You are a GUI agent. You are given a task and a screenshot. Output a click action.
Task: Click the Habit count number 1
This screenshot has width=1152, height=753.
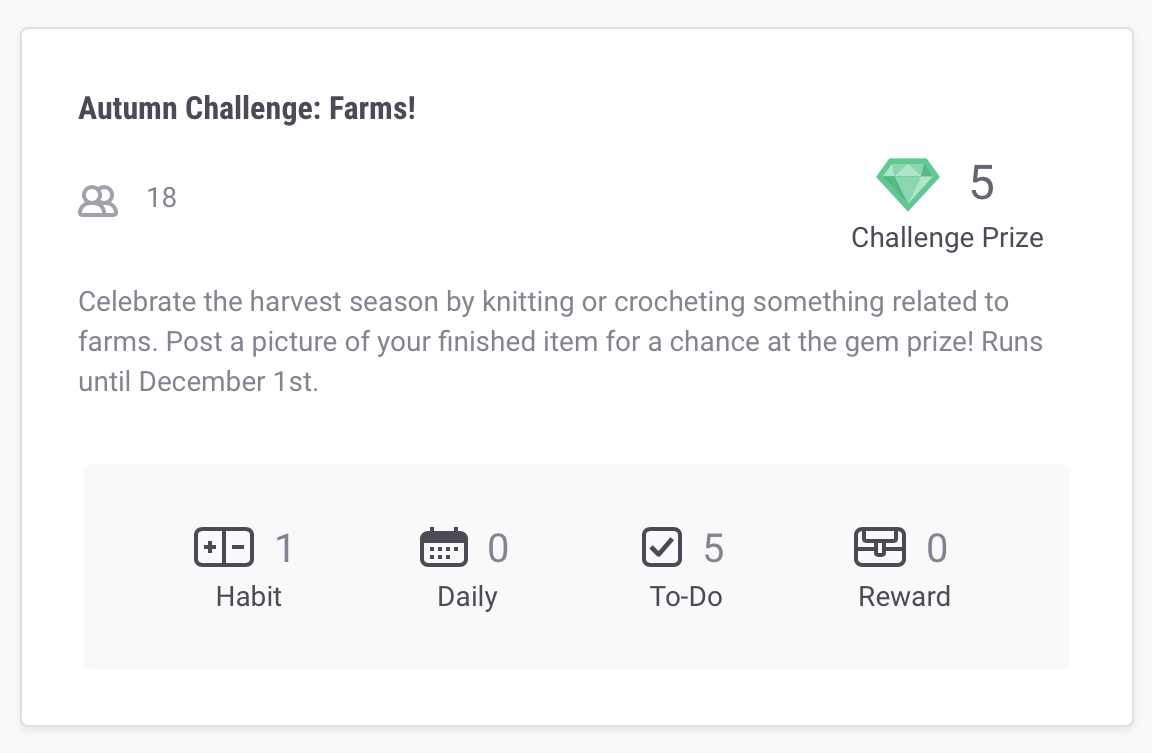coord(285,548)
